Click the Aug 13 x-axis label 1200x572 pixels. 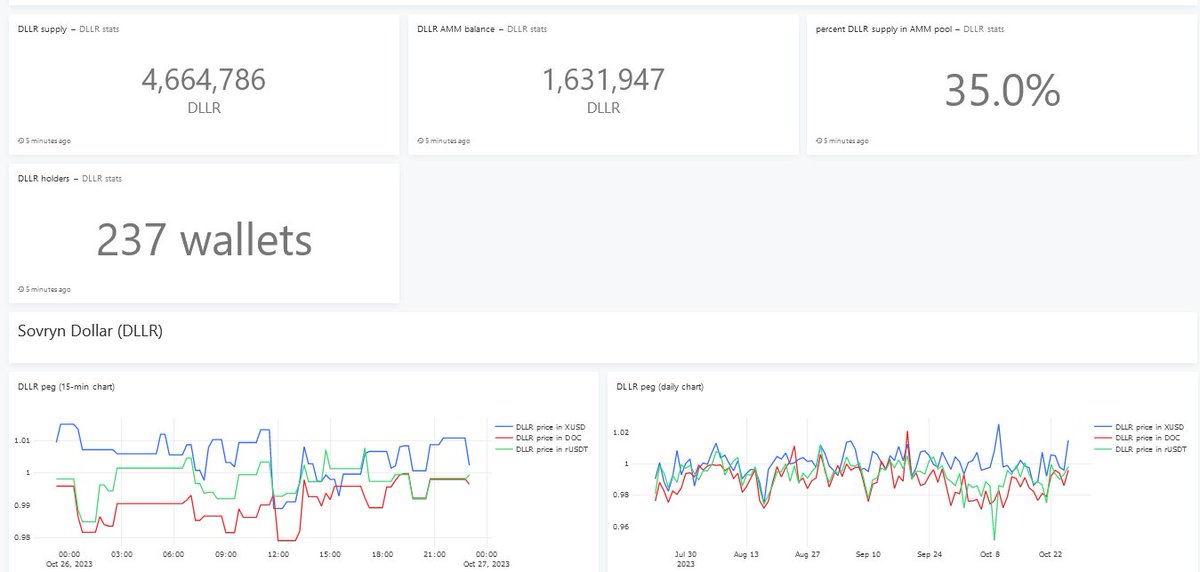pyautogui.click(x=747, y=553)
